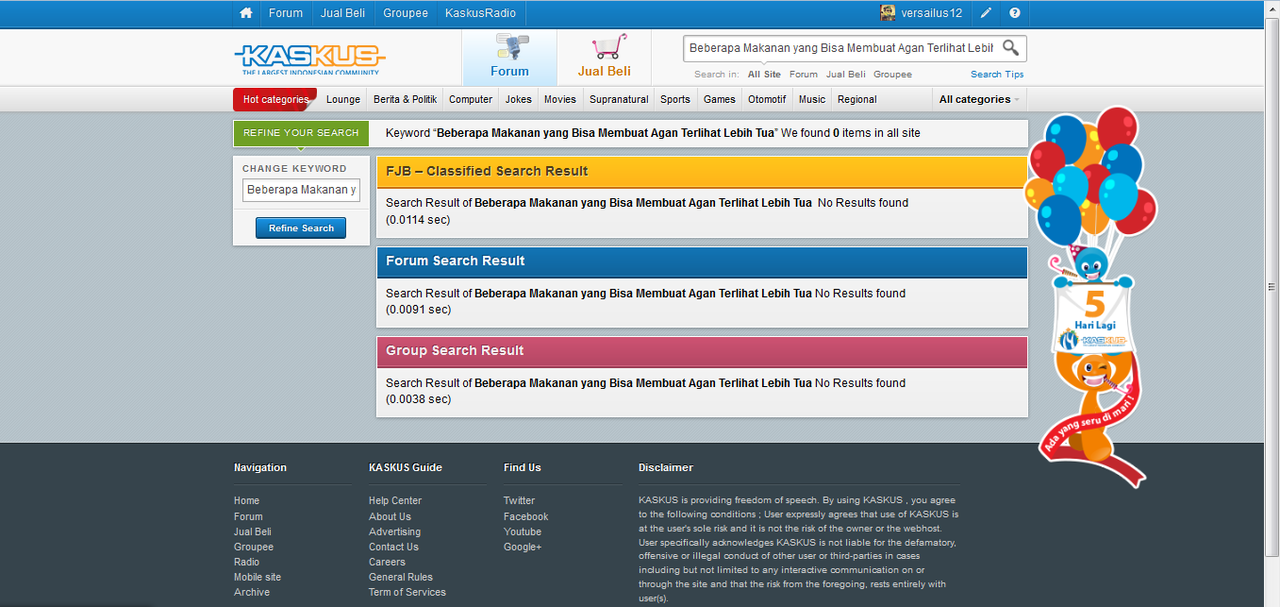Open Forum link in footer Navigation

(x=248, y=517)
